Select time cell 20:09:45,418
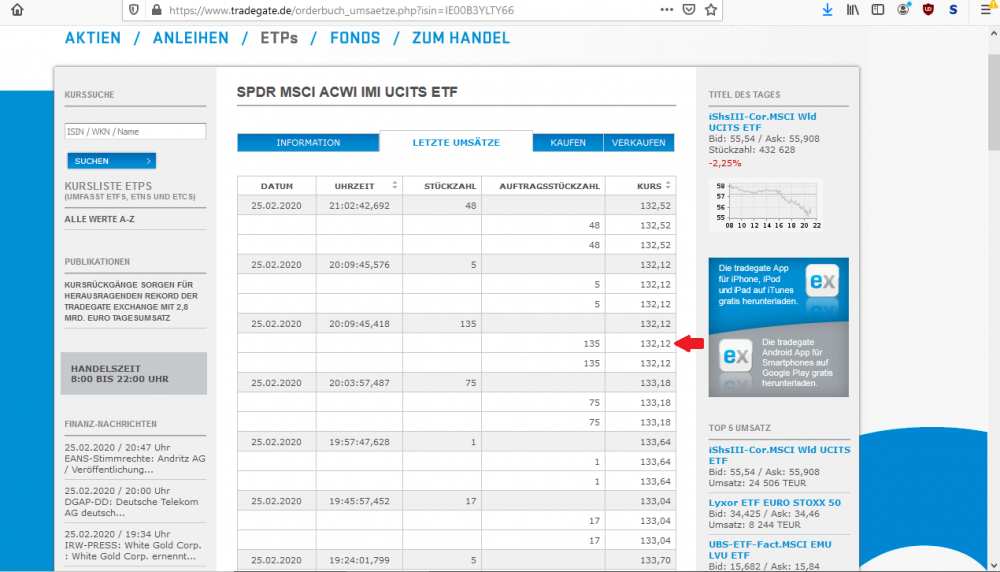 click(359, 324)
